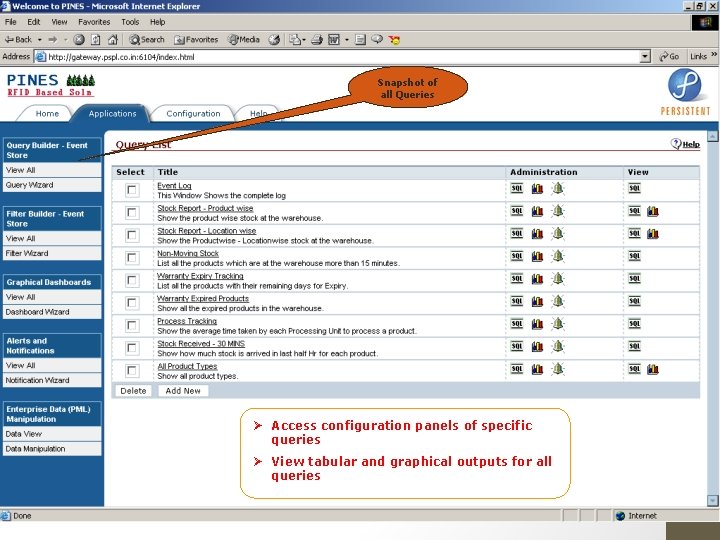Tick the Non-Moving Stock checkbox
The width and height of the screenshot is (720, 540).
click(x=132, y=258)
